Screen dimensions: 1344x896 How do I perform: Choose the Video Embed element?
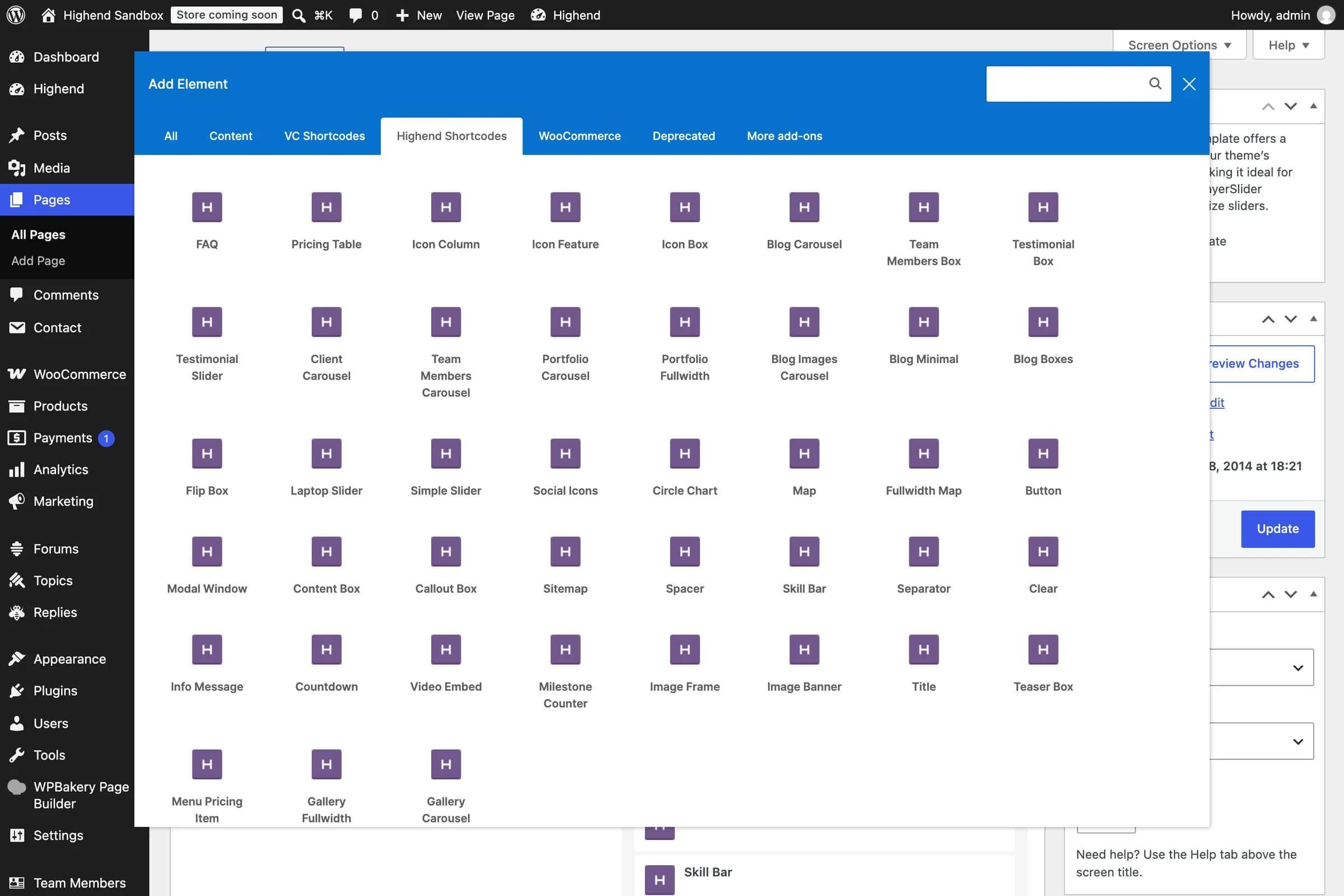coord(446,664)
